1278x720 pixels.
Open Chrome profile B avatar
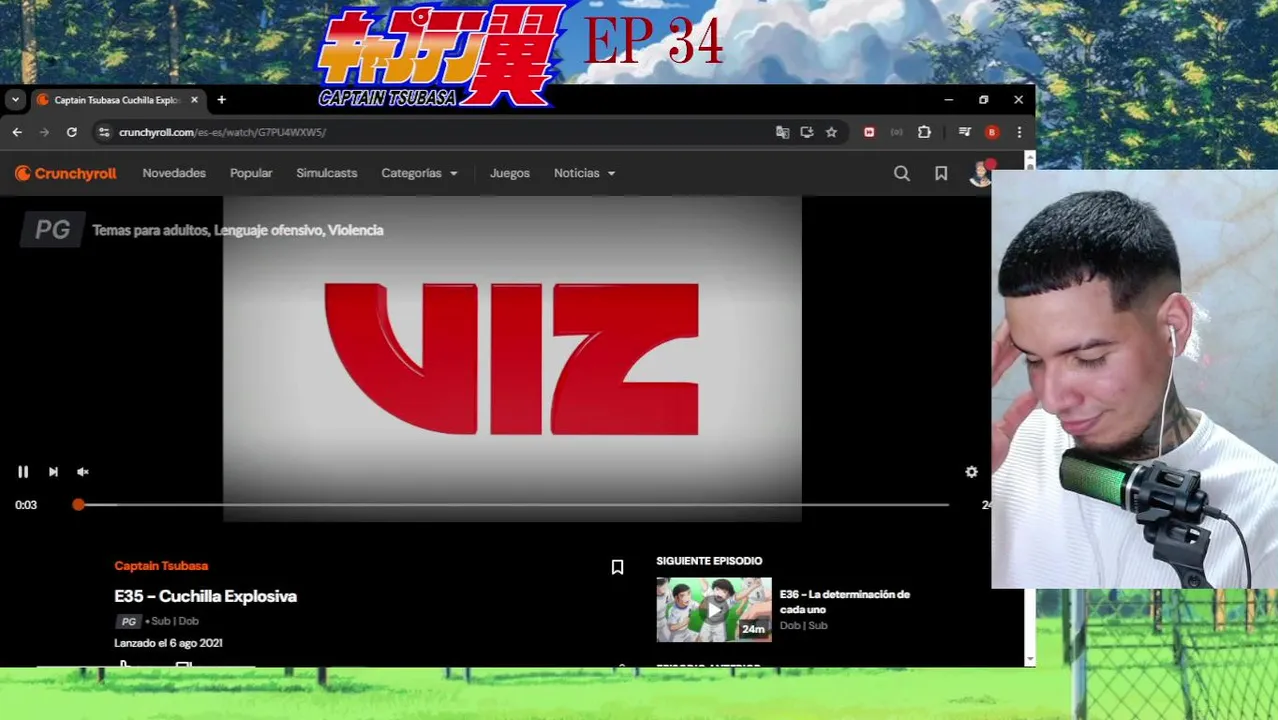(992, 132)
